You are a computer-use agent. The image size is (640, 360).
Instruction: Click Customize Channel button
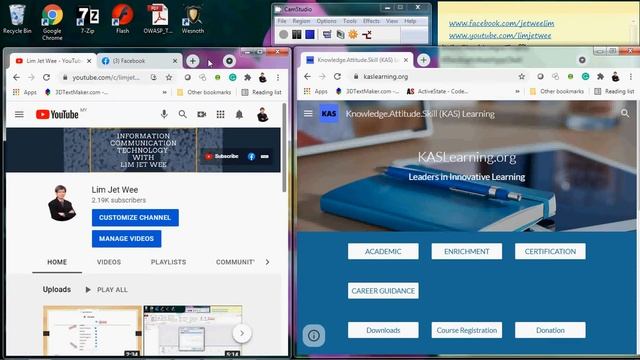coord(135,218)
